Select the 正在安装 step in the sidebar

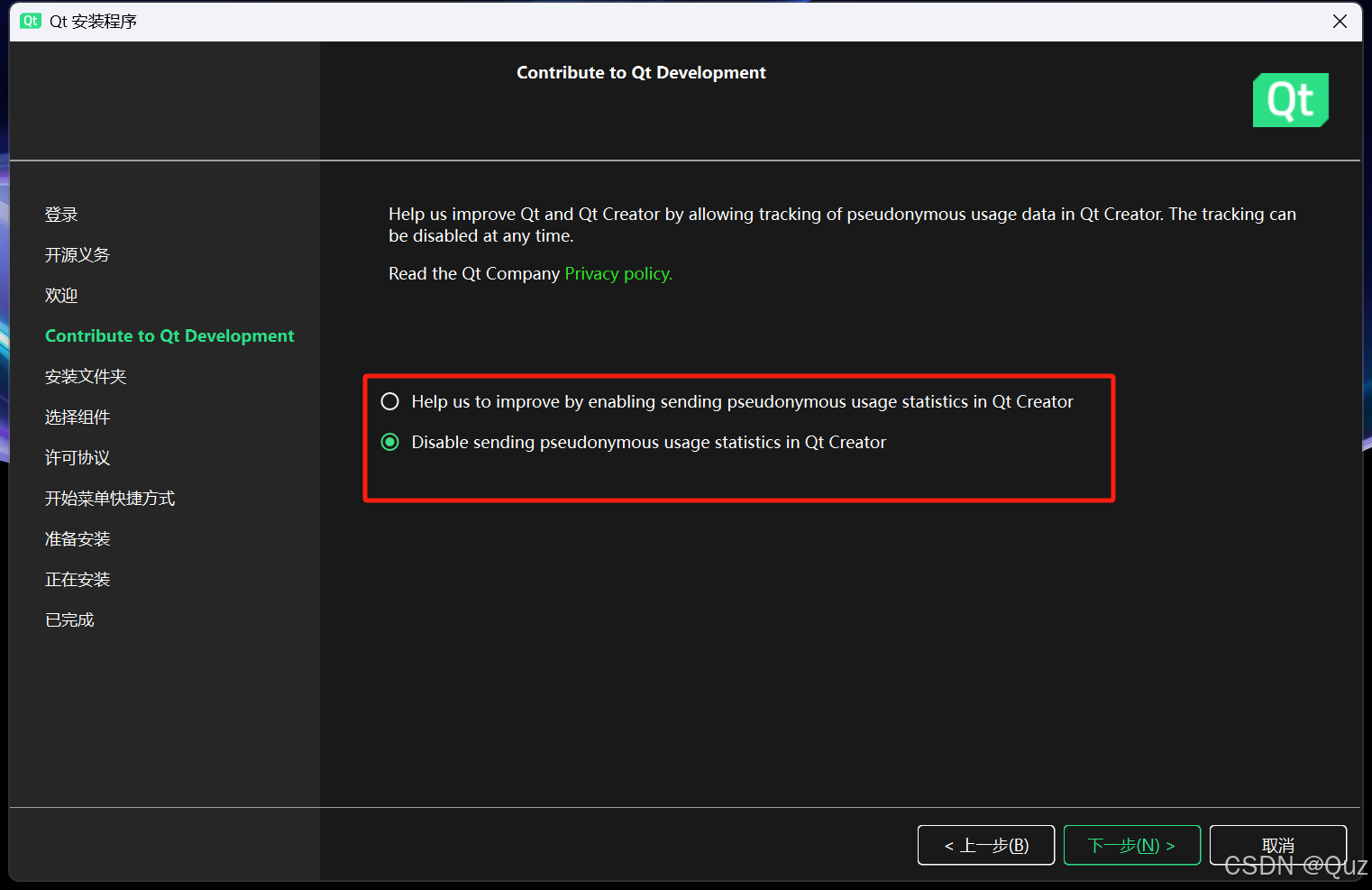coord(78,580)
